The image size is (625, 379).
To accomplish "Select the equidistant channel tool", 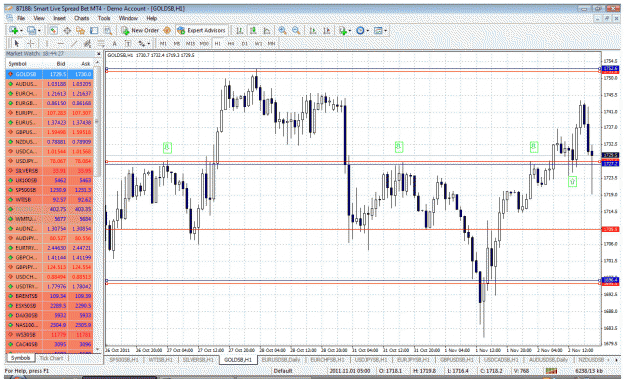I will 88,43.
